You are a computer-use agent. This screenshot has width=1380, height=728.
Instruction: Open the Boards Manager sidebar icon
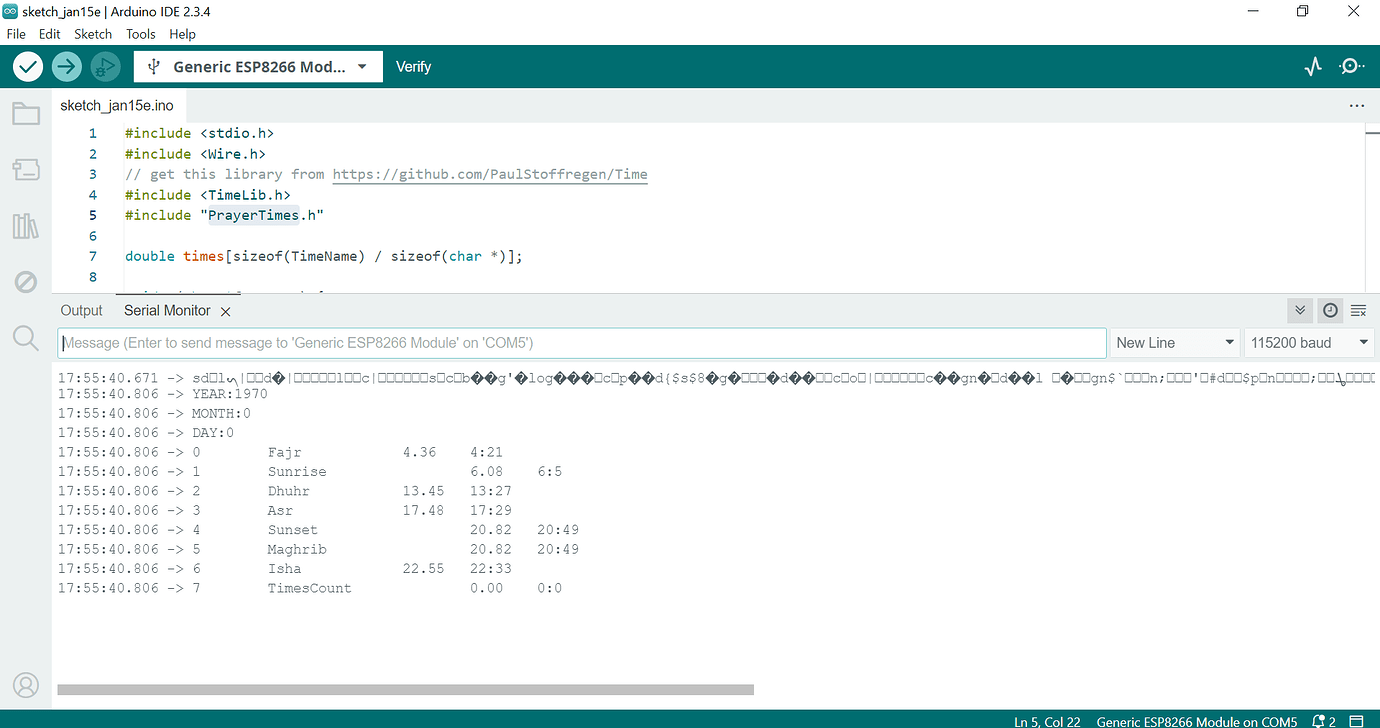tap(26, 170)
